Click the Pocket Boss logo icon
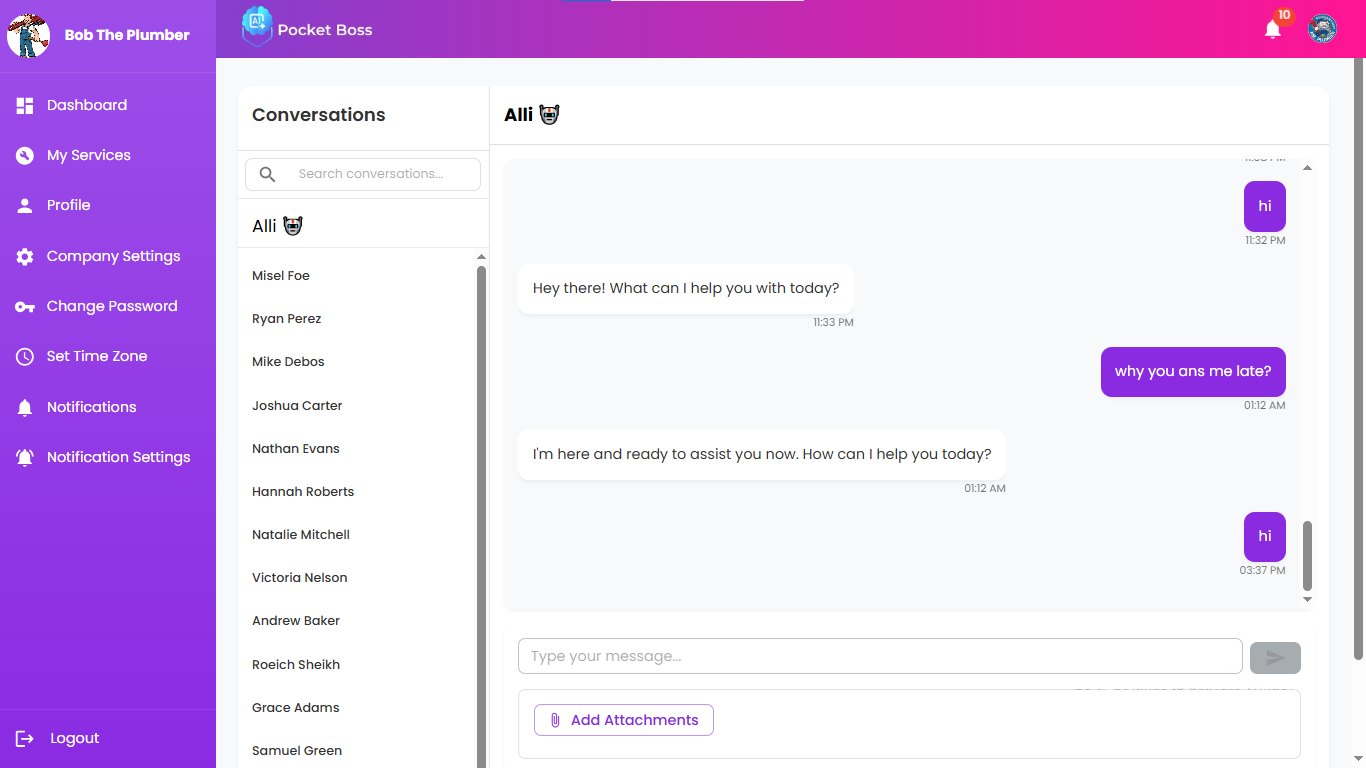The height and width of the screenshot is (768, 1366). (257, 28)
